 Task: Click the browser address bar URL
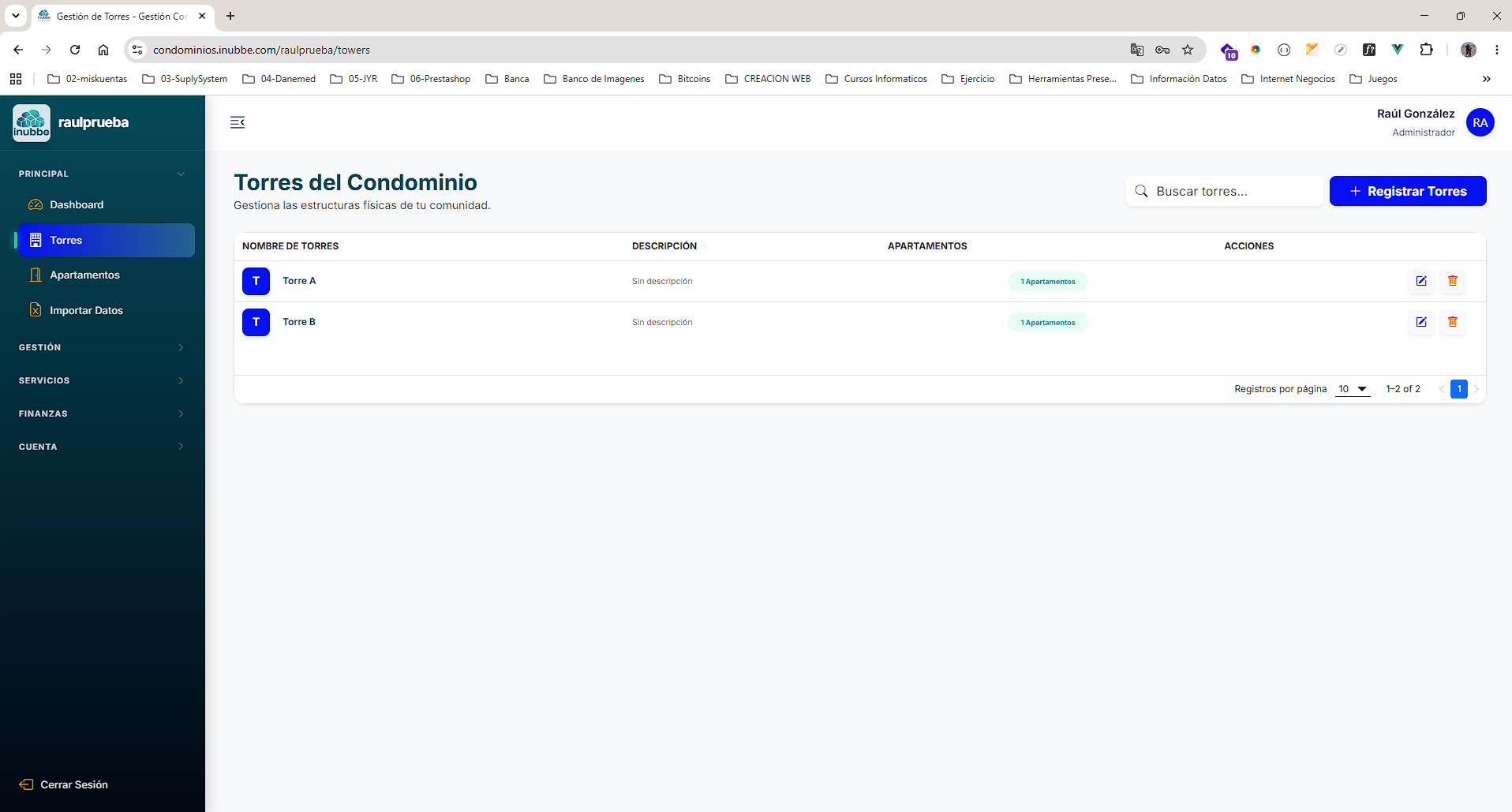[261, 50]
